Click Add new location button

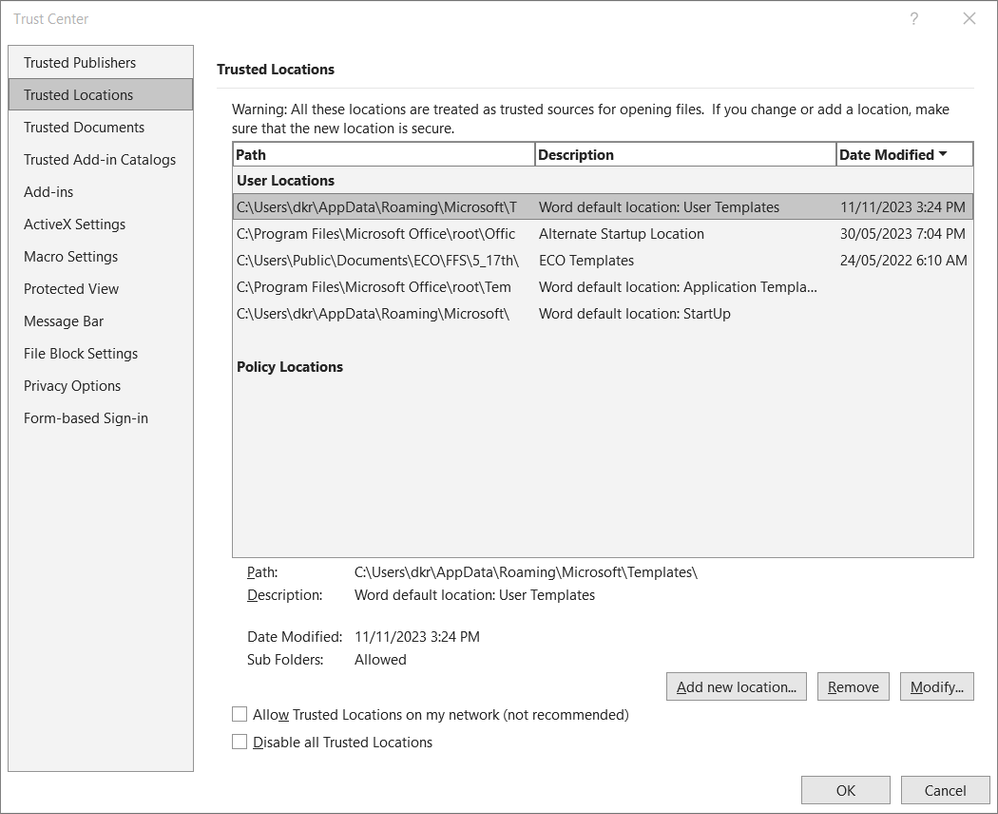tap(736, 687)
